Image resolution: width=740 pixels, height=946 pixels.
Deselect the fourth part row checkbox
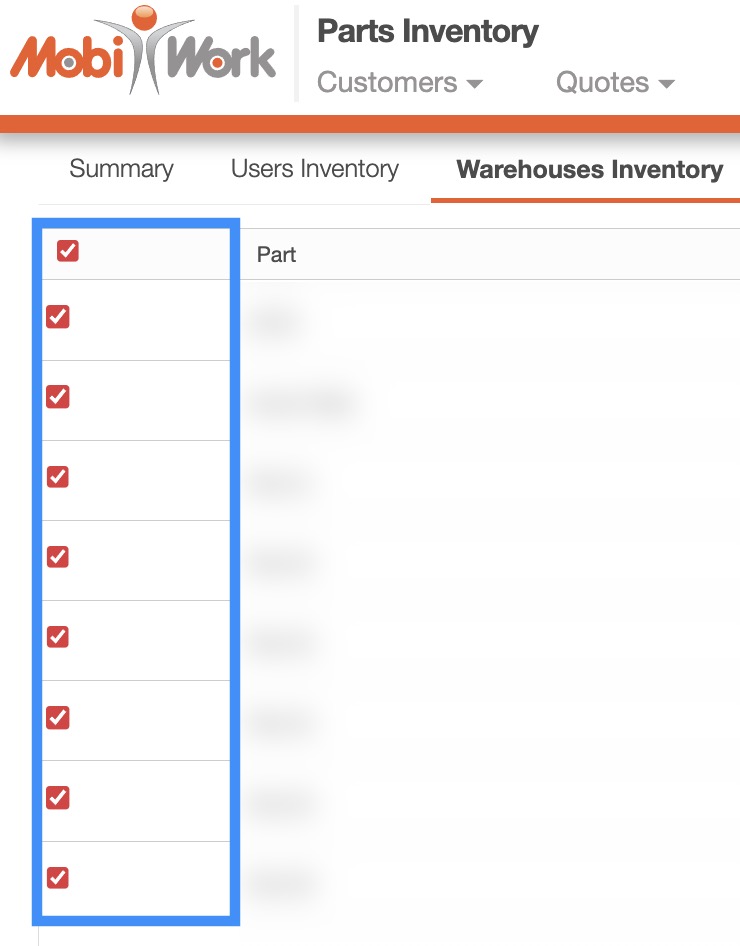(58, 557)
